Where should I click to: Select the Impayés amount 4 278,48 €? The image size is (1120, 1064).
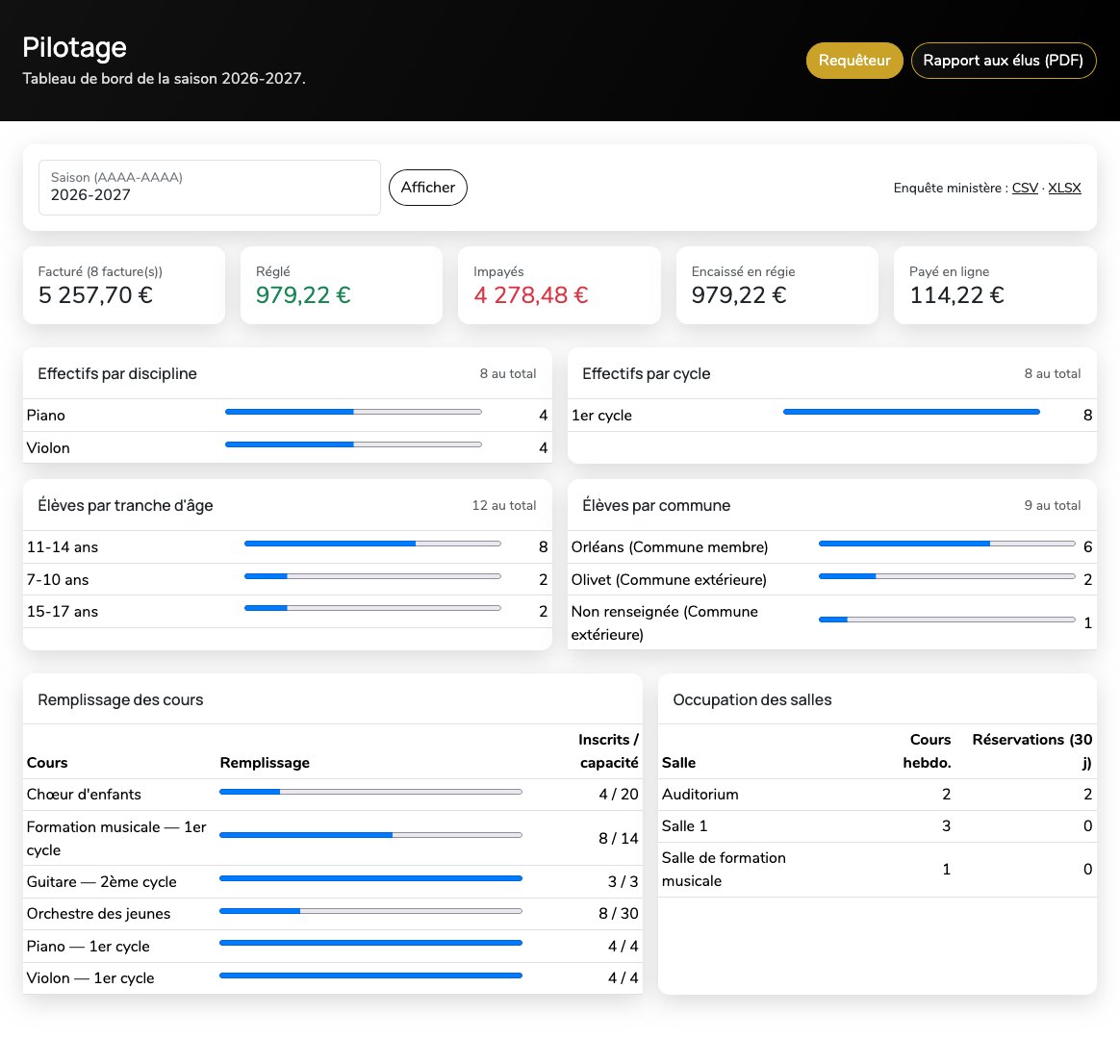[x=531, y=295]
